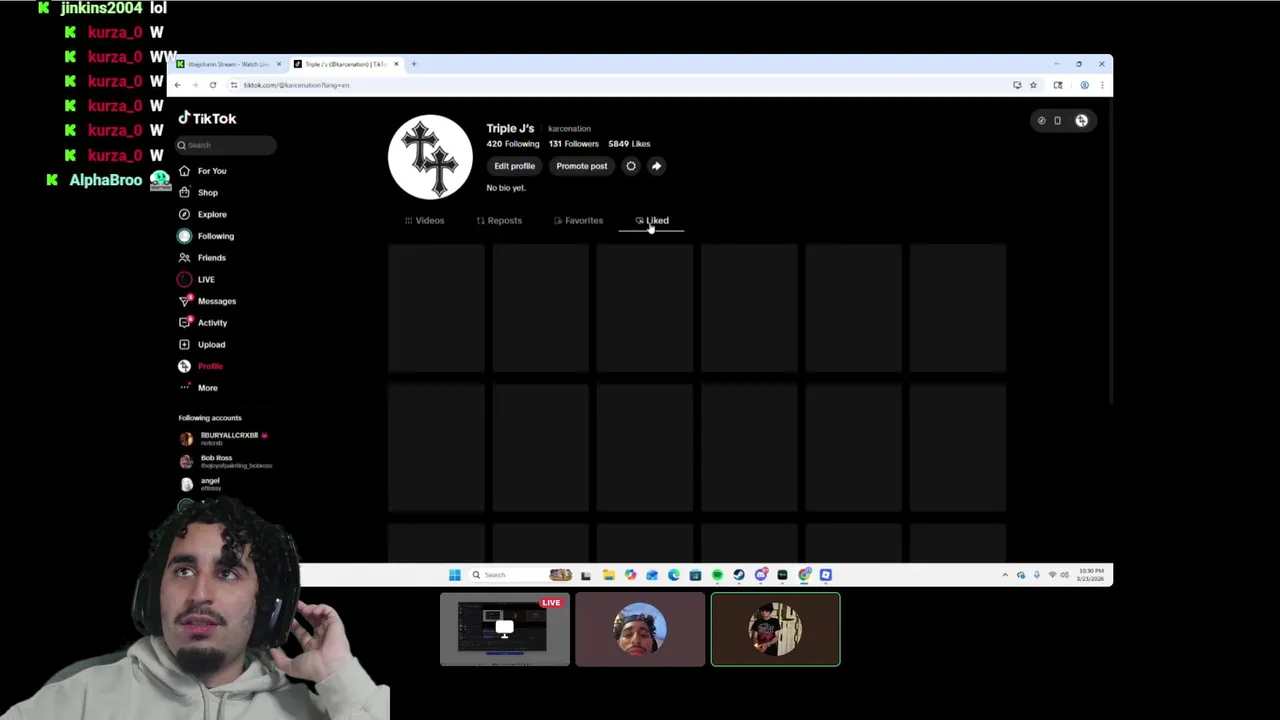Close the Kick stream browser tab

pyautogui.click(x=278, y=64)
